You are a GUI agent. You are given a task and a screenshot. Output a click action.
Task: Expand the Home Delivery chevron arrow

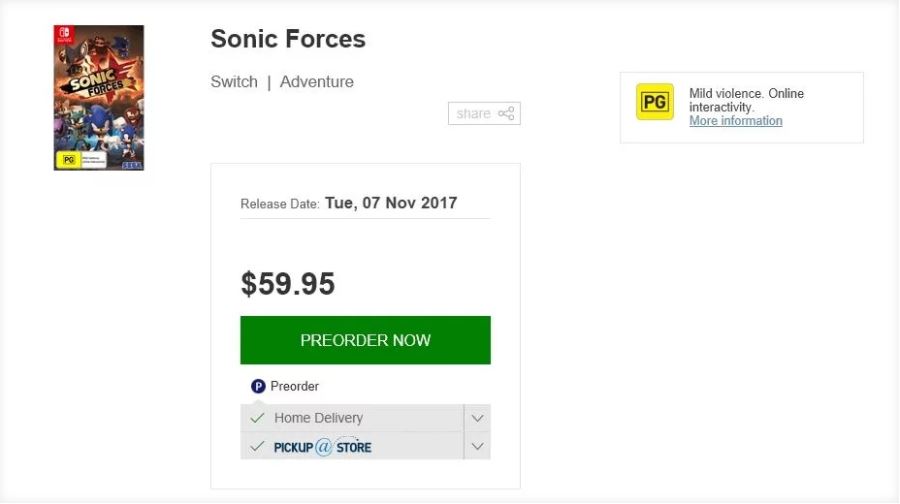tap(477, 418)
